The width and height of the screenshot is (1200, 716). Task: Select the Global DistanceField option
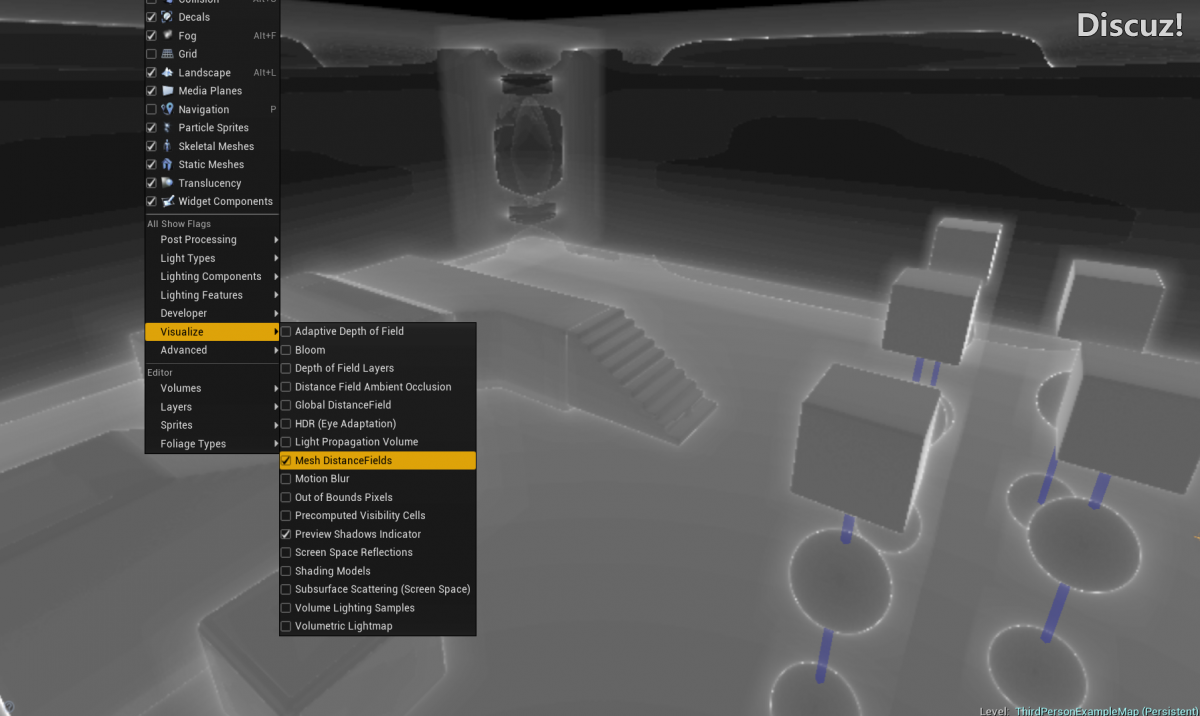(378, 405)
